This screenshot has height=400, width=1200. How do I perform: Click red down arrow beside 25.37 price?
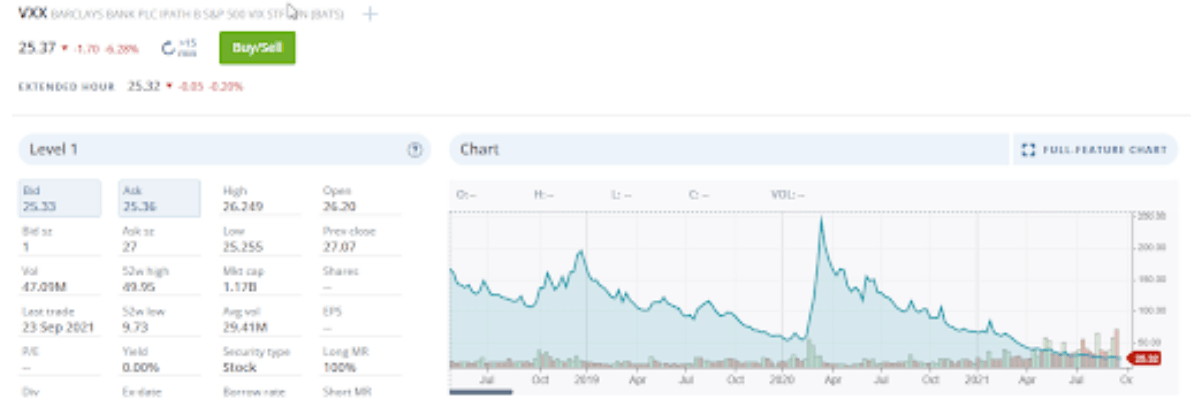pyautogui.click(x=65, y=48)
